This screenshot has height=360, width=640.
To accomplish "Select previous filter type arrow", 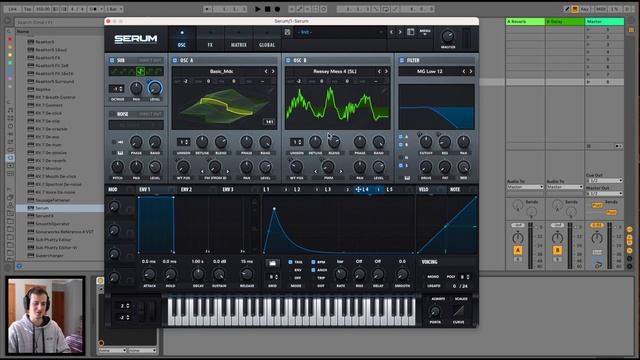I will click(x=463, y=71).
